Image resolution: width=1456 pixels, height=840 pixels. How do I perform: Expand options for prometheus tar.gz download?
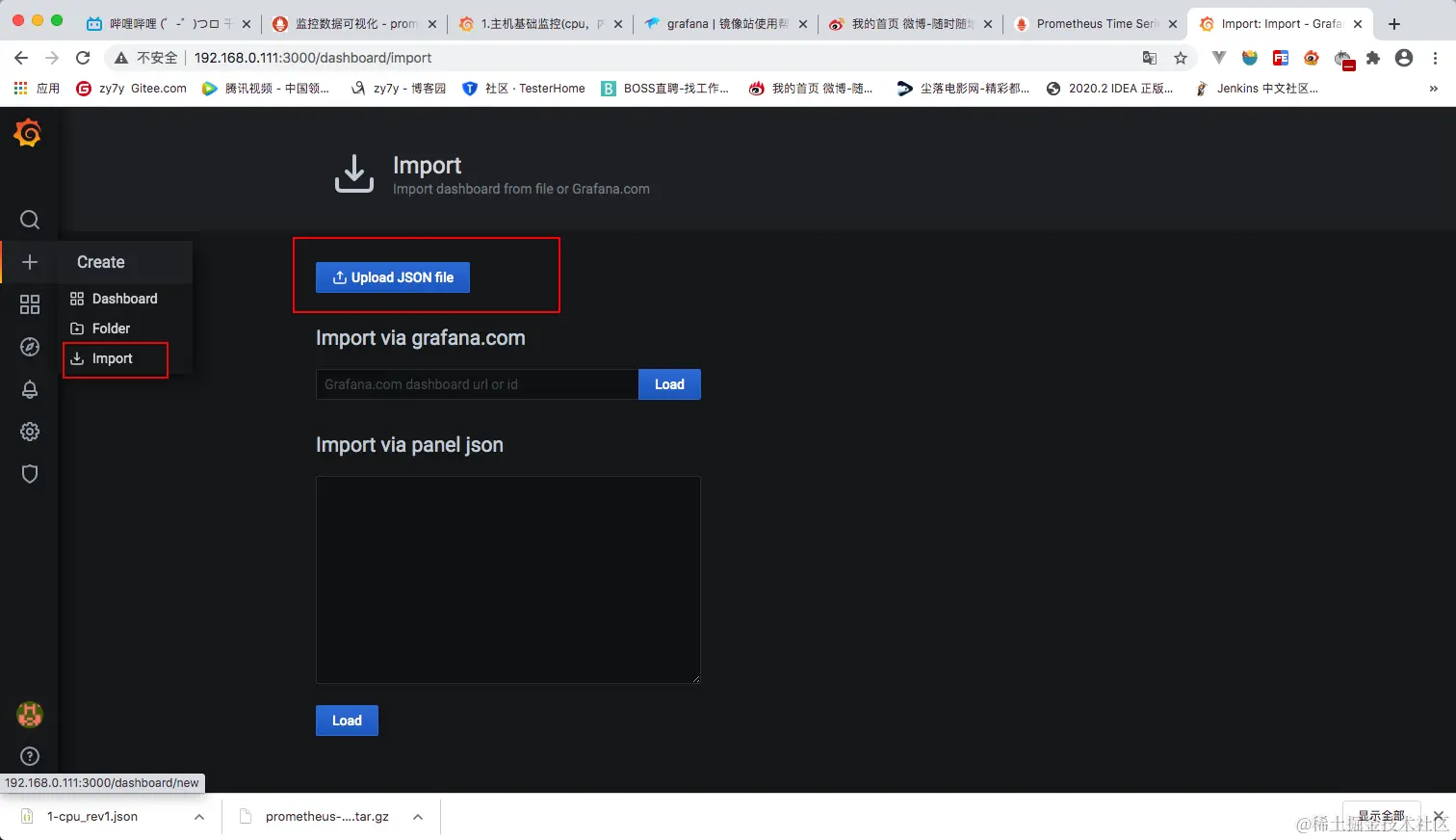[418, 817]
